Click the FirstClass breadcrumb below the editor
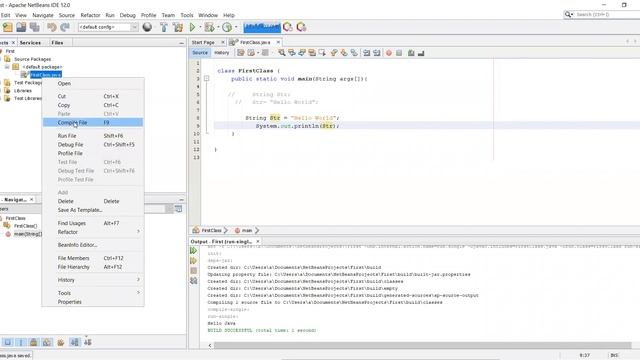 coord(211,231)
